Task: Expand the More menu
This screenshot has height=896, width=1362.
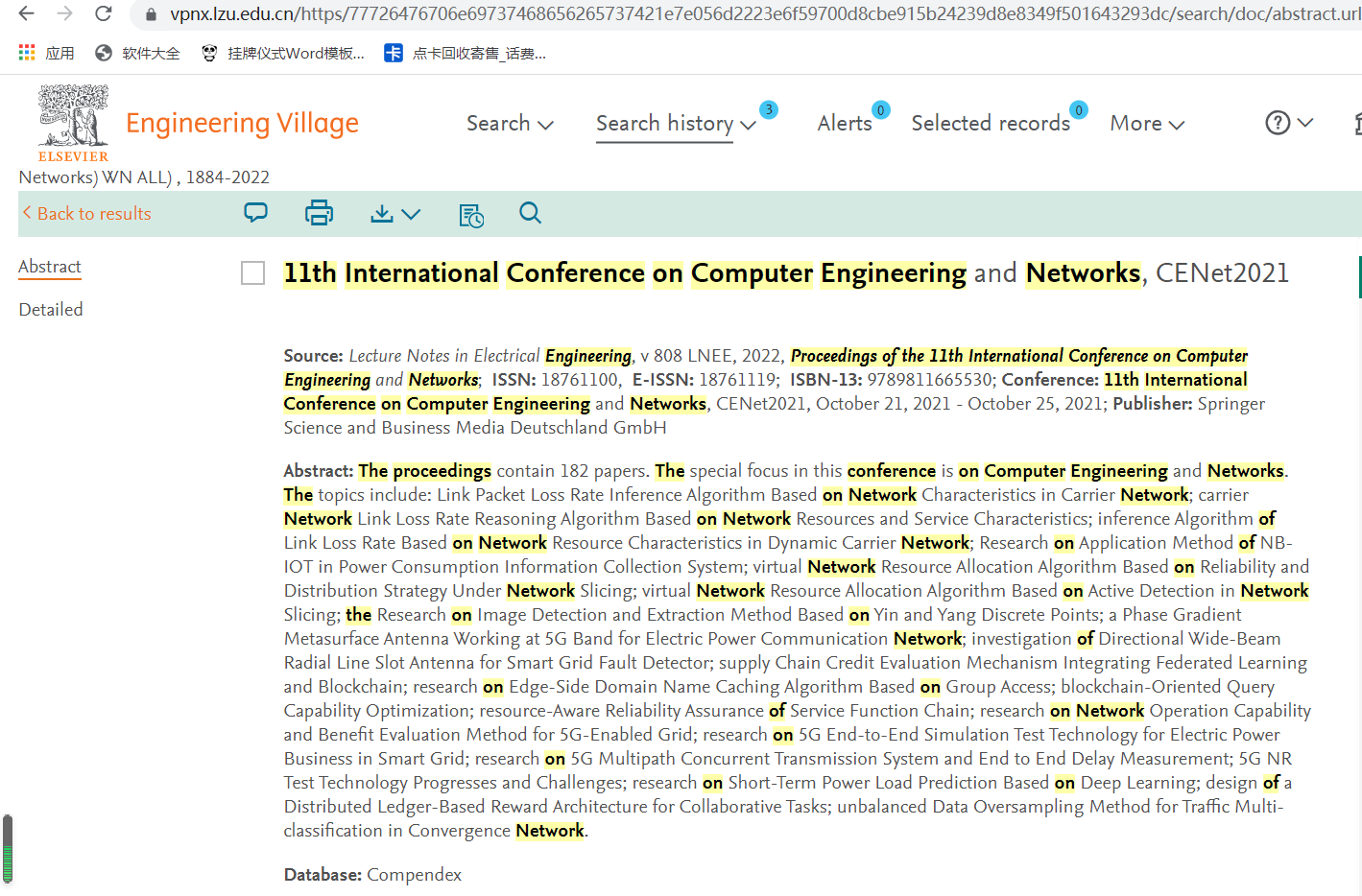Action: click(x=1147, y=124)
